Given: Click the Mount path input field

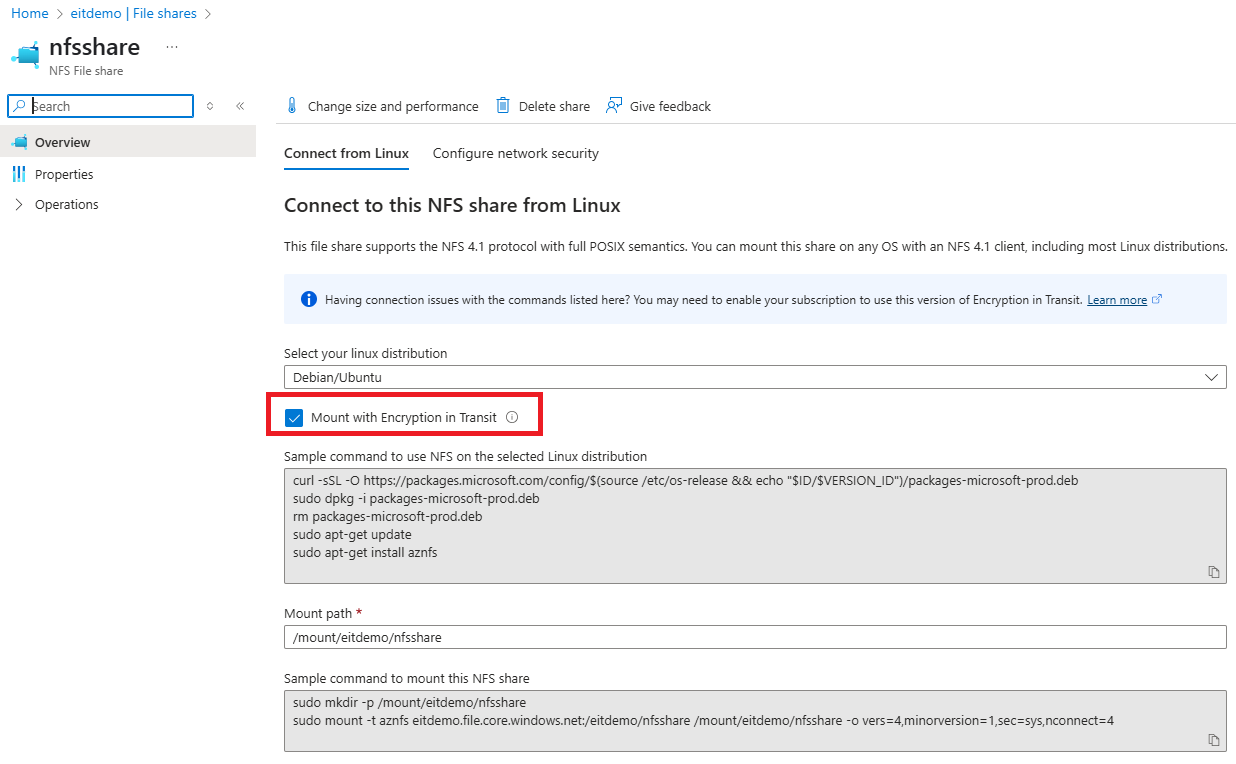Looking at the screenshot, I should [x=755, y=637].
